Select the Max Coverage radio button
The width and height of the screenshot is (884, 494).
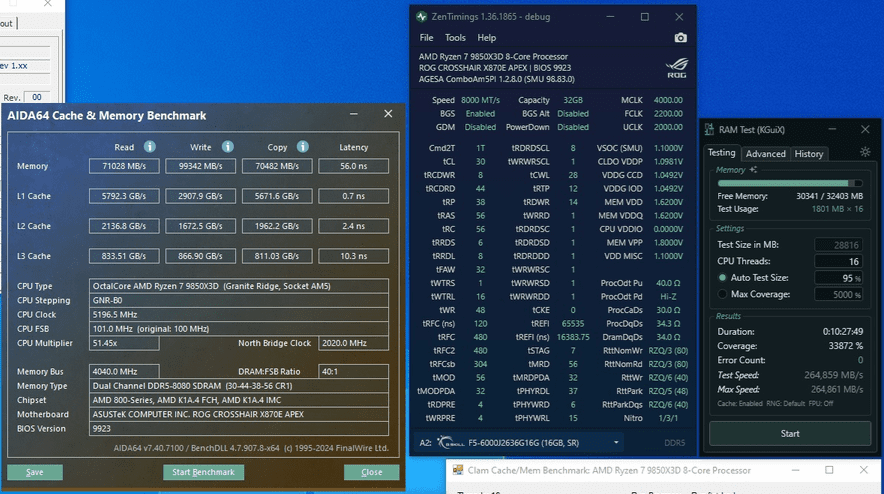click(722, 294)
